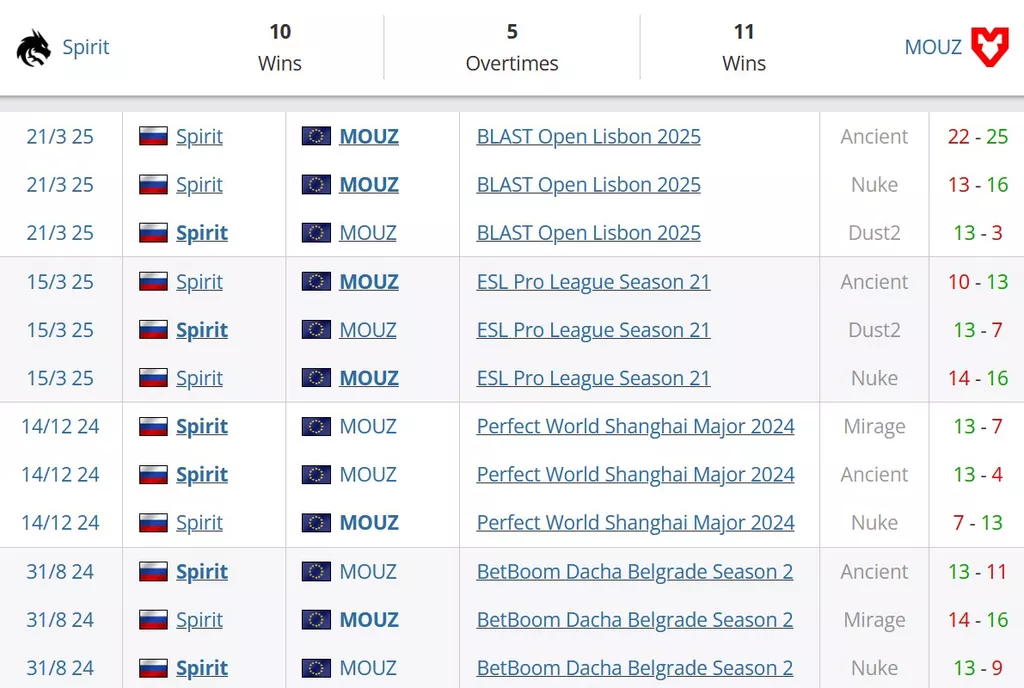Click the Dust2 map label in the 13 - 3 row
The image size is (1024, 688).
tap(874, 233)
